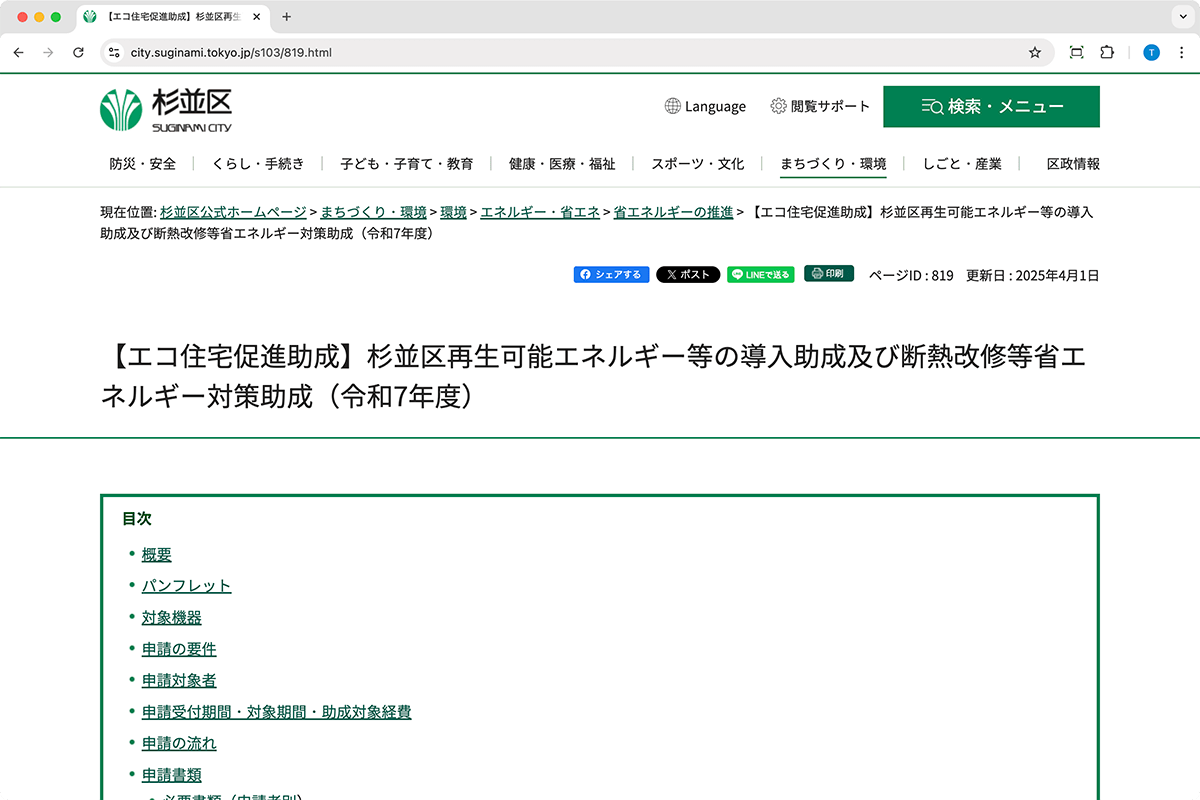Click the 目次 heading
Viewport: 1200px width, 800px height.
(137, 519)
